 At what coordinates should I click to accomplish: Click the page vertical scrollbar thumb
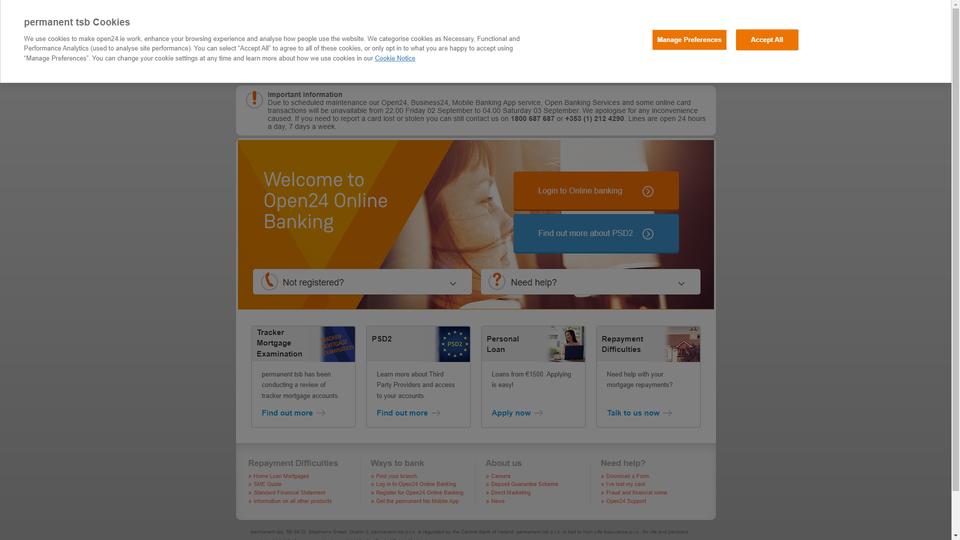(x=955, y=249)
